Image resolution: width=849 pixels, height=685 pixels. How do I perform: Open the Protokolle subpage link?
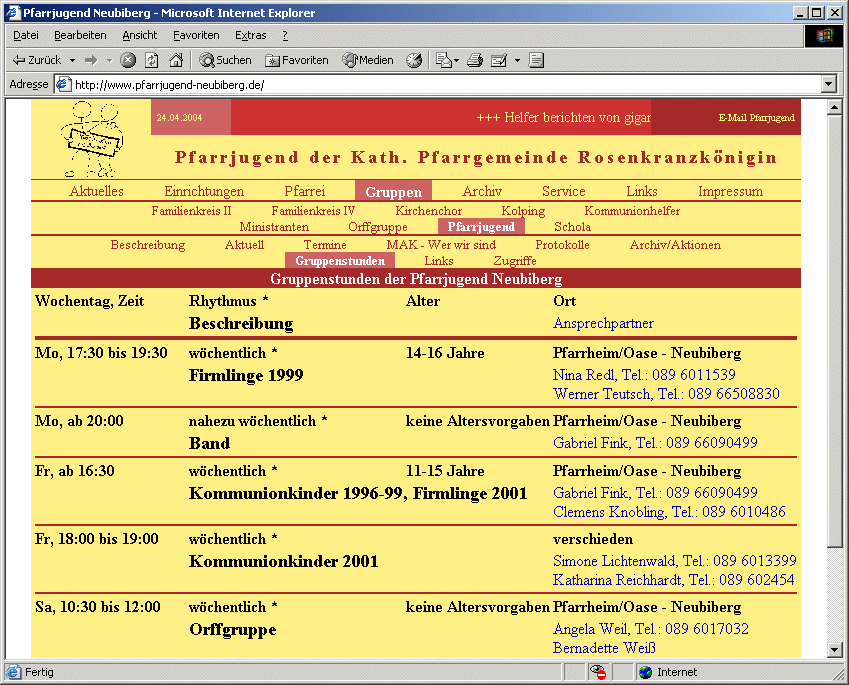[562, 245]
